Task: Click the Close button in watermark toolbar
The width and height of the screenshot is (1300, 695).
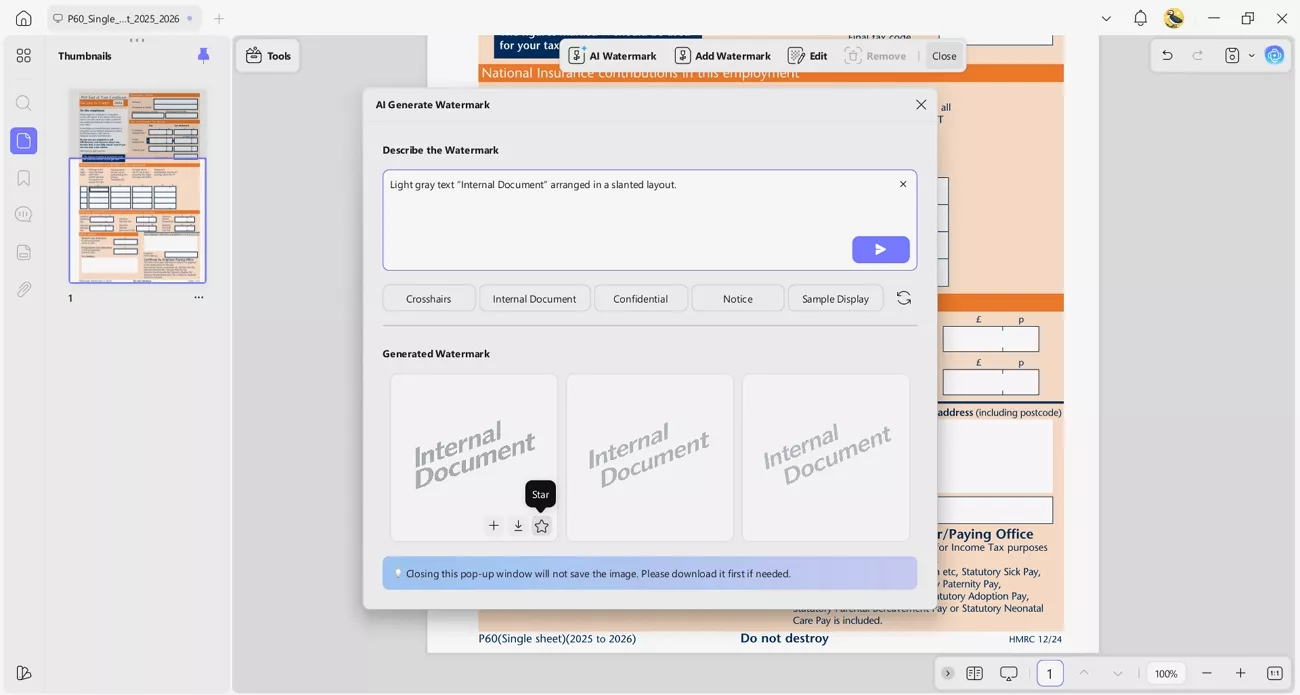Action: (x=944, y=56)
